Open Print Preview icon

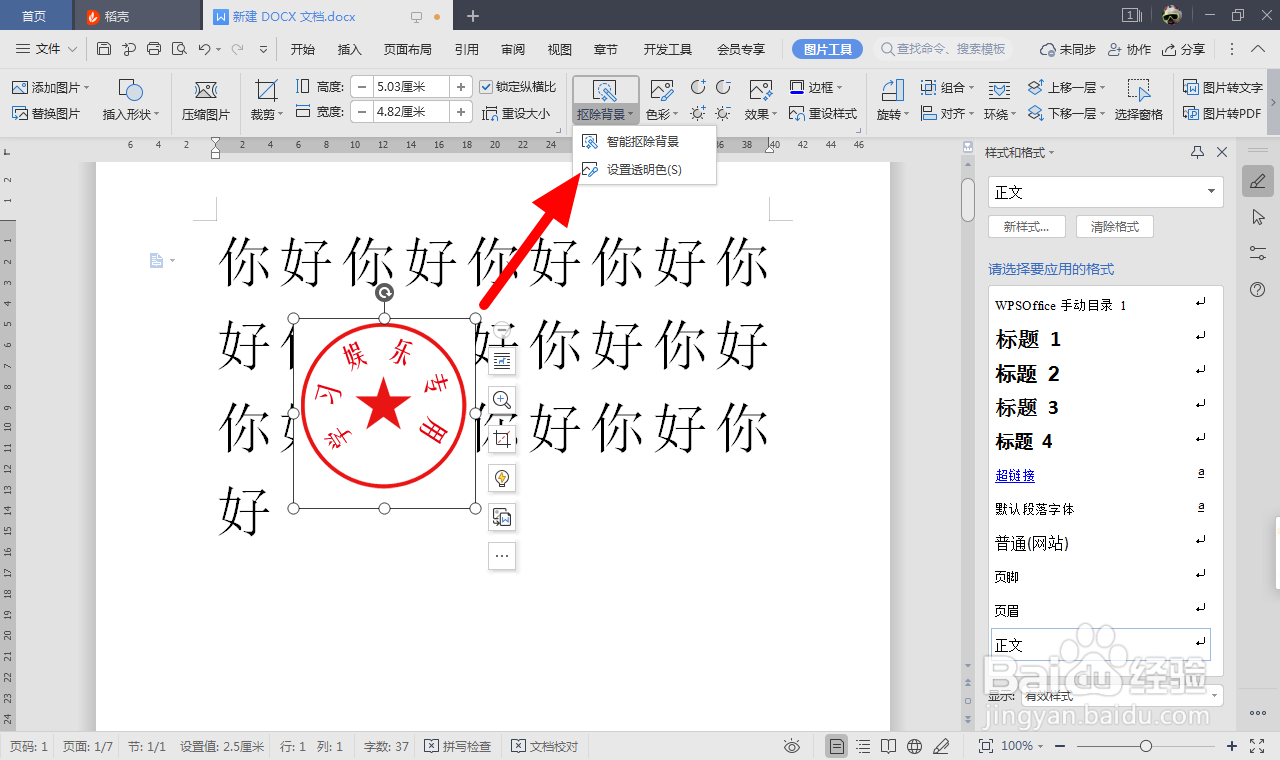tap(179, 48)
